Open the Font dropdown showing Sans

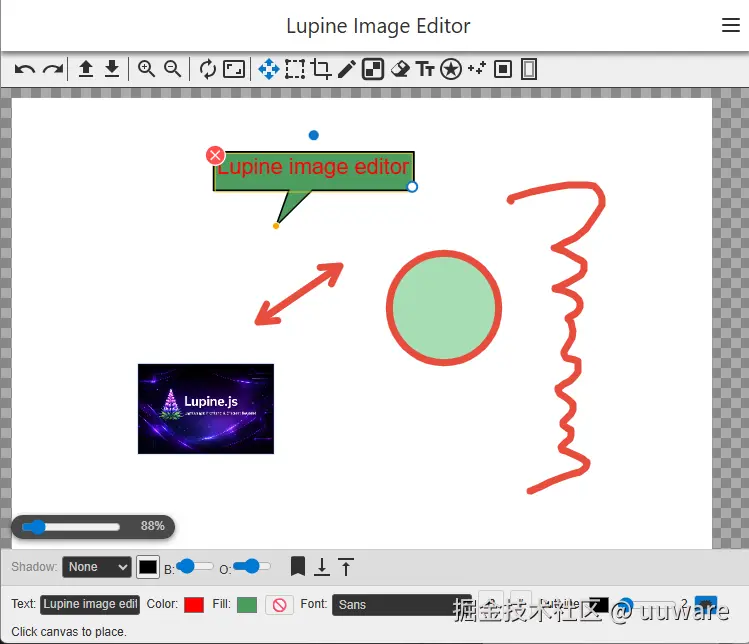[x=402, y=605]
